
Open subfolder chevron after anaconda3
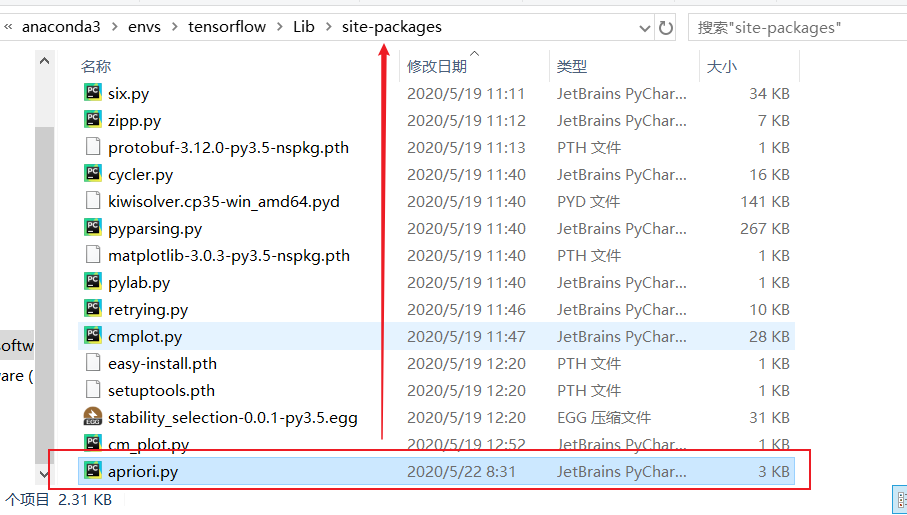tap(114, 27)
